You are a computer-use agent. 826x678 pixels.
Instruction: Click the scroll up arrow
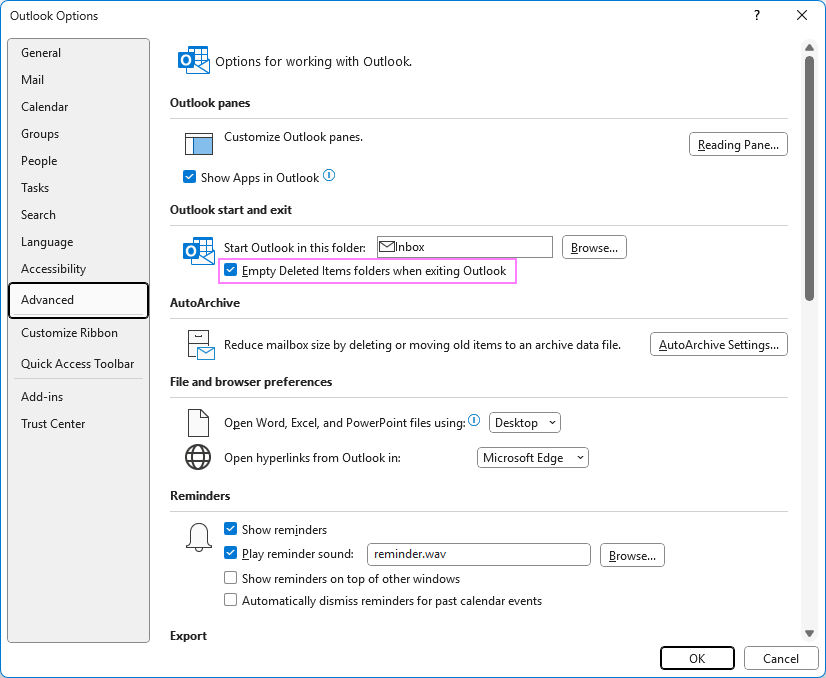(809, 48)
